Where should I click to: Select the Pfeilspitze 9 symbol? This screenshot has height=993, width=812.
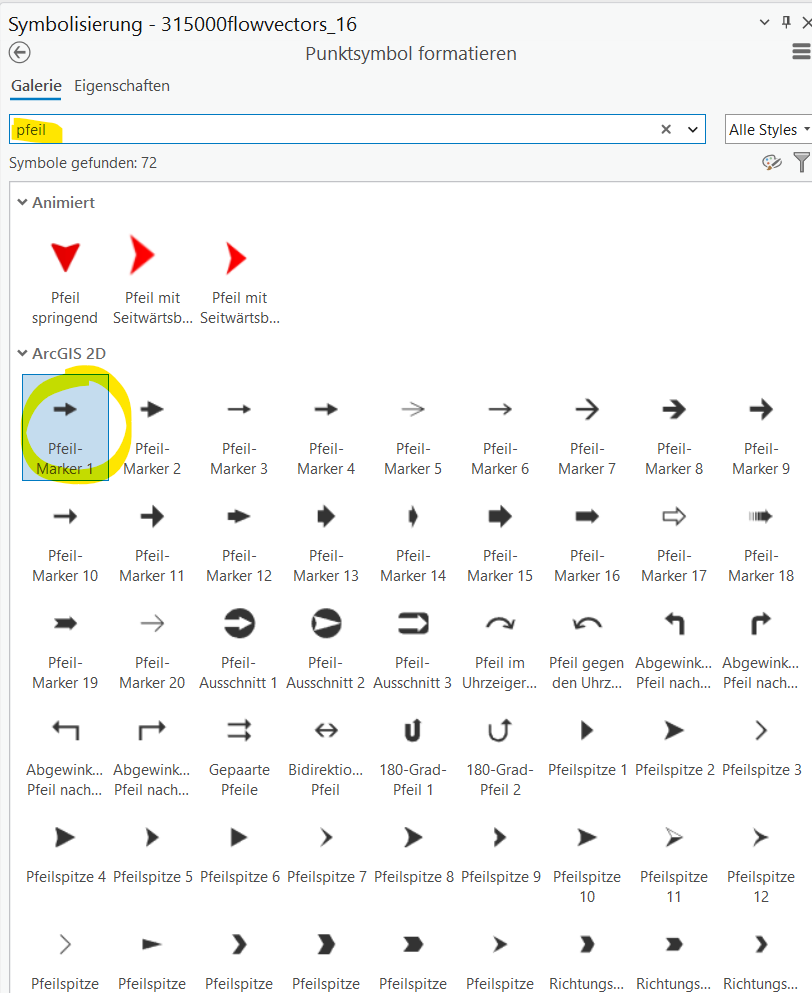[500, 856]
